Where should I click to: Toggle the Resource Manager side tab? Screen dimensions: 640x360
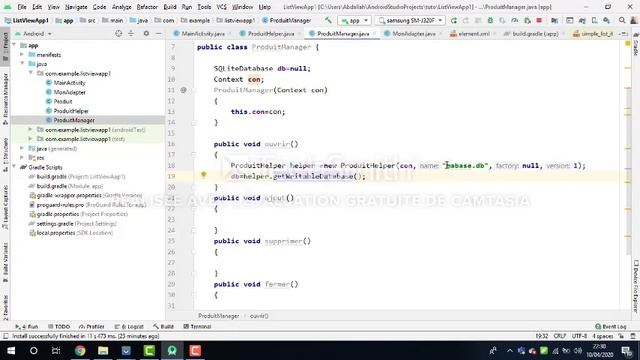click(x=5, y=99)
